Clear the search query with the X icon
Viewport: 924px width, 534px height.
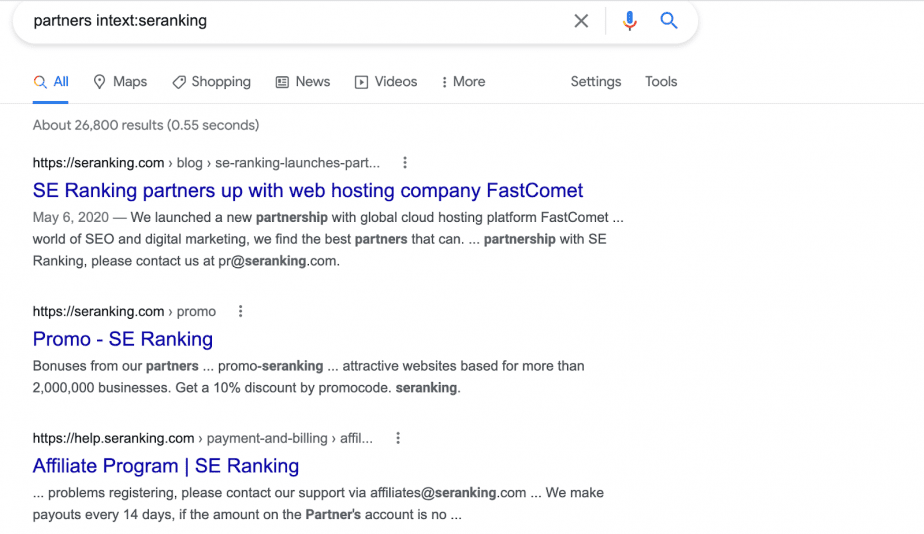[x=581, y=21]
